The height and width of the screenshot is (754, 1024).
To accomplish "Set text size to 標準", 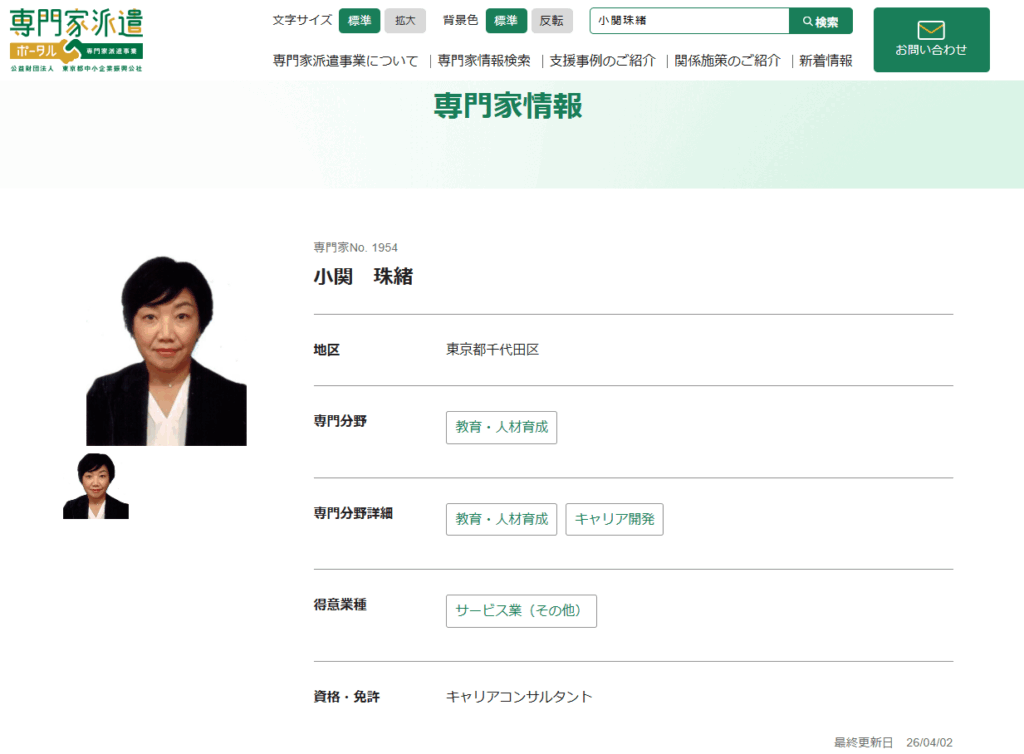I will tap(359, 21).
